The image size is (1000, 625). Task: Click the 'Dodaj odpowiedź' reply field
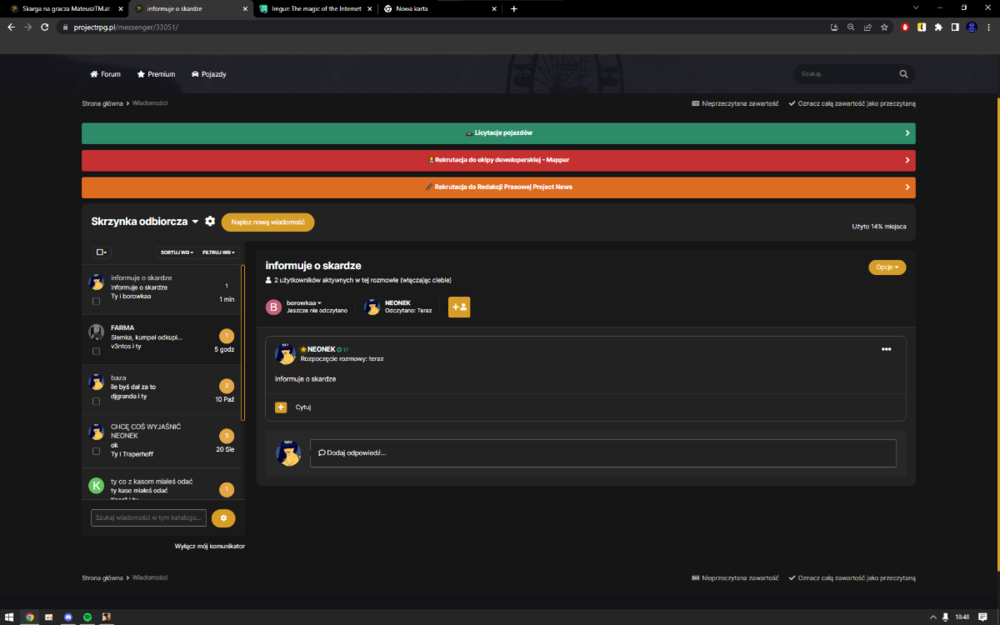point(603,453)
